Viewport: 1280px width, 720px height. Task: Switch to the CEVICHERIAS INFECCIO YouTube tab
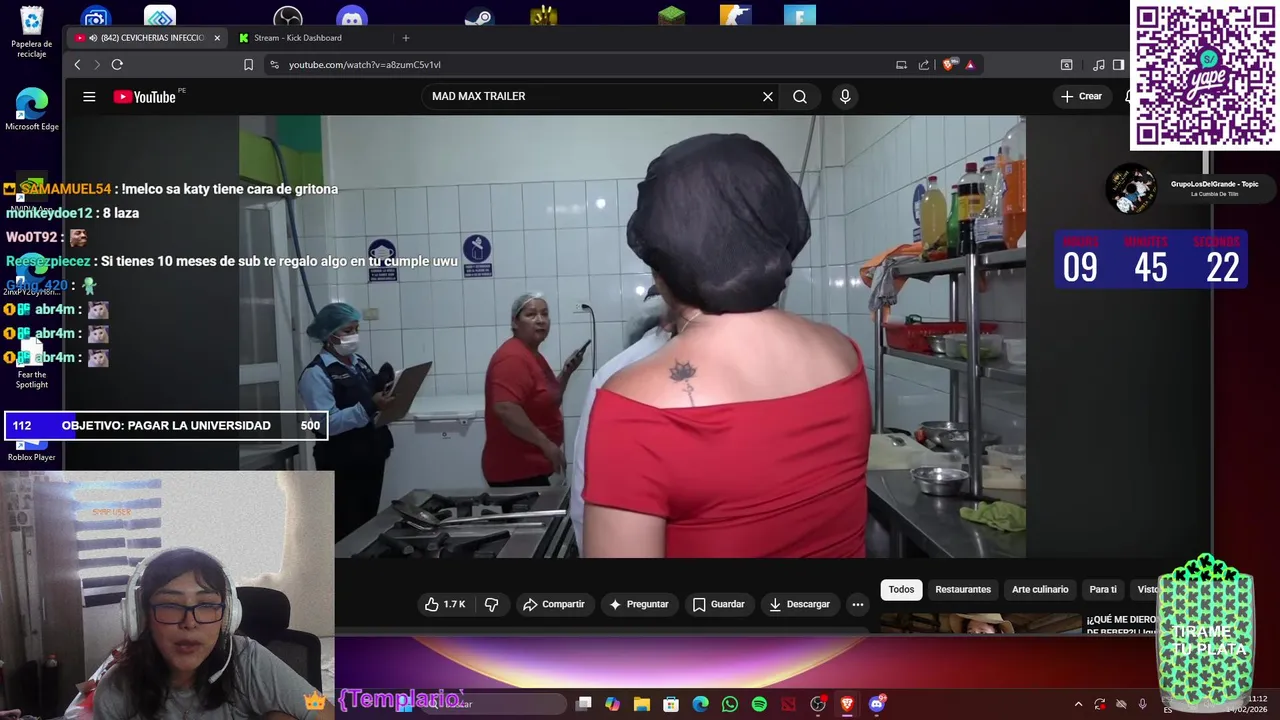point(146,38)
